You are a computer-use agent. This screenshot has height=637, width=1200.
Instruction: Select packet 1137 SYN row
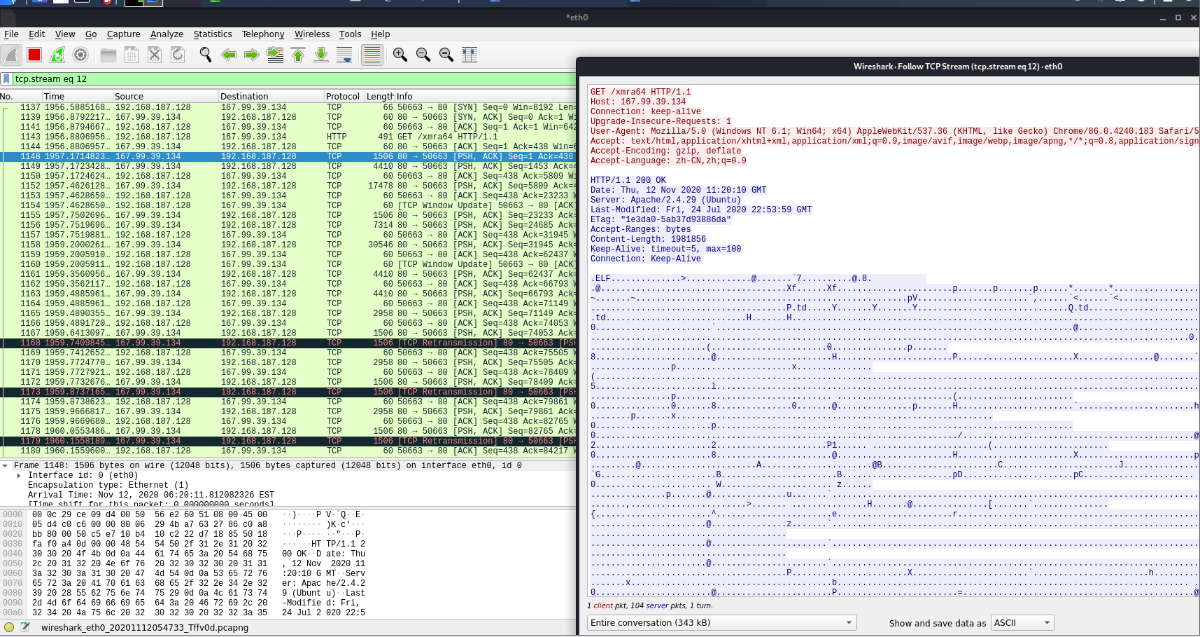(287, 107)
